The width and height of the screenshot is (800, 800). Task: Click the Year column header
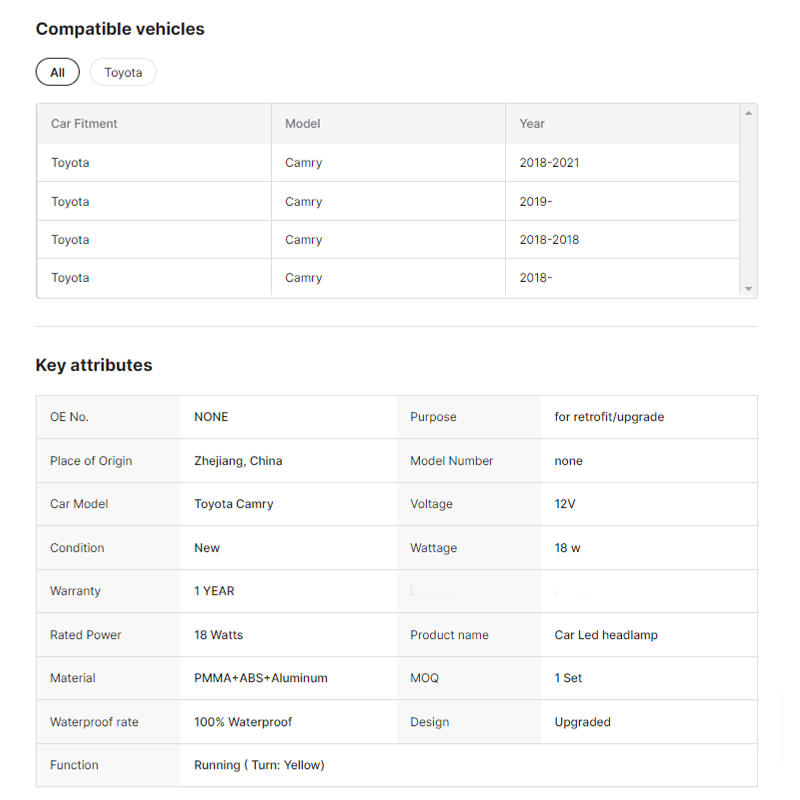pos(532,124)
